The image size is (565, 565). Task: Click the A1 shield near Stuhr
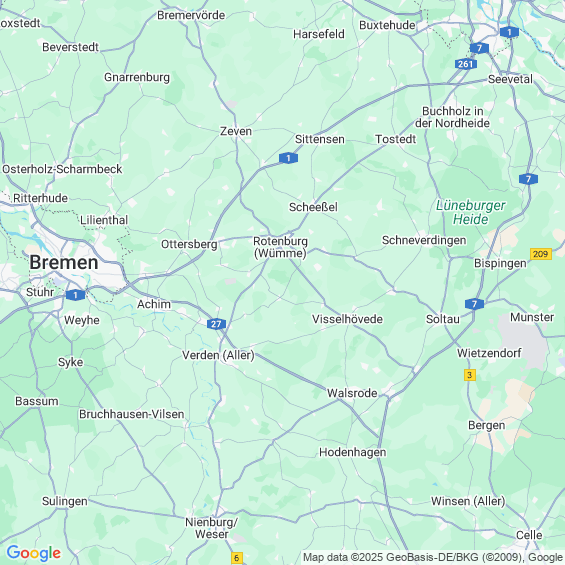(x=76, y=295)
